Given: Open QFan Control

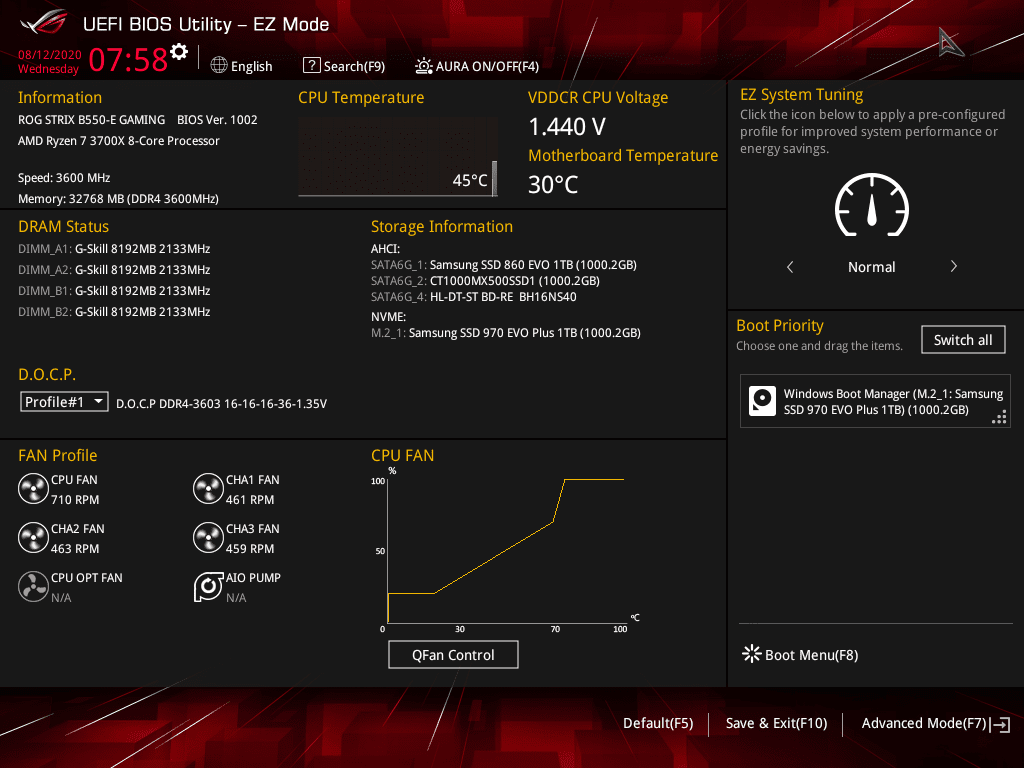Looking at the screenshot, I should 453,654.
